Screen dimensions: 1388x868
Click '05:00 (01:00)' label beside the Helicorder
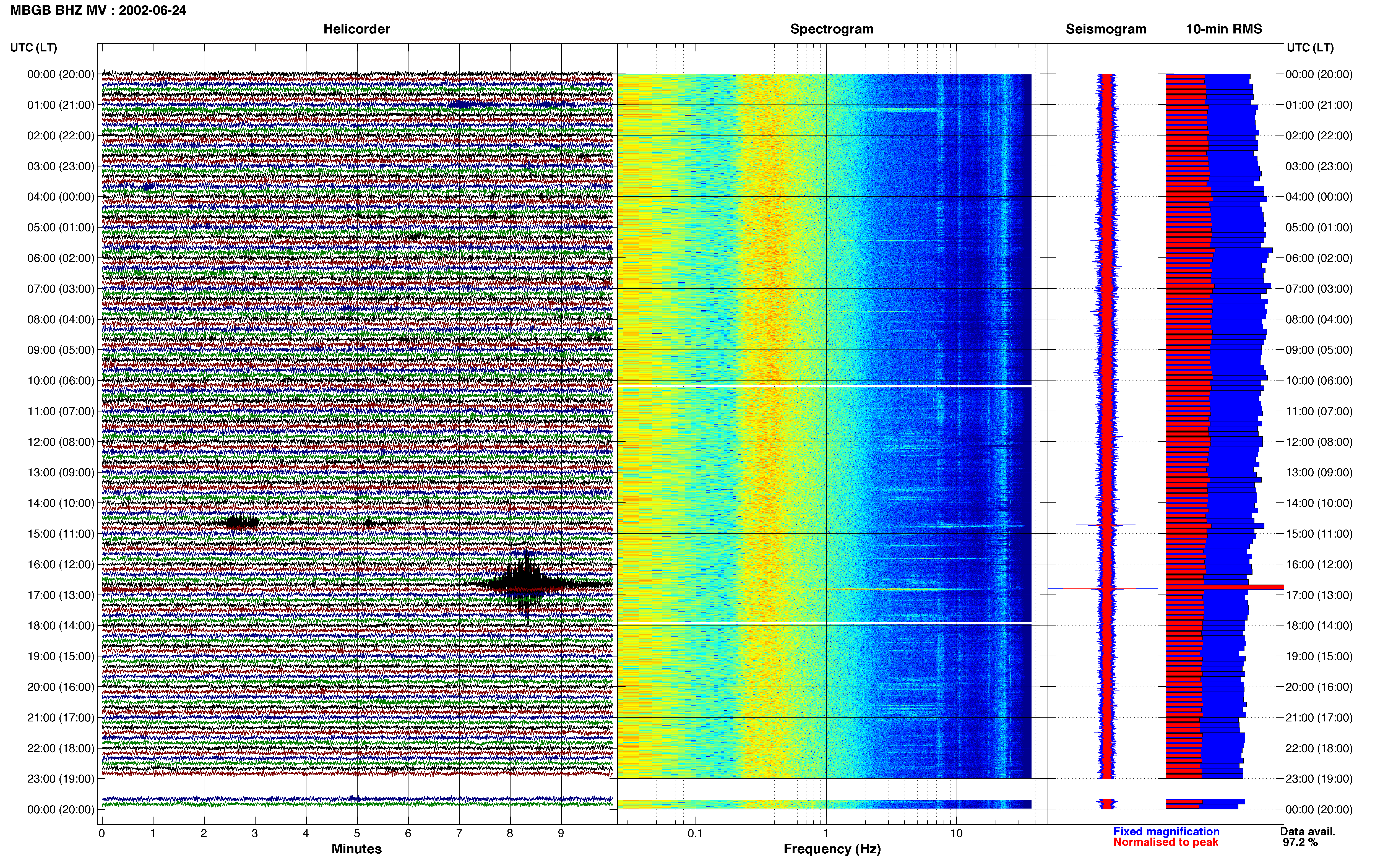pos(61,227)
